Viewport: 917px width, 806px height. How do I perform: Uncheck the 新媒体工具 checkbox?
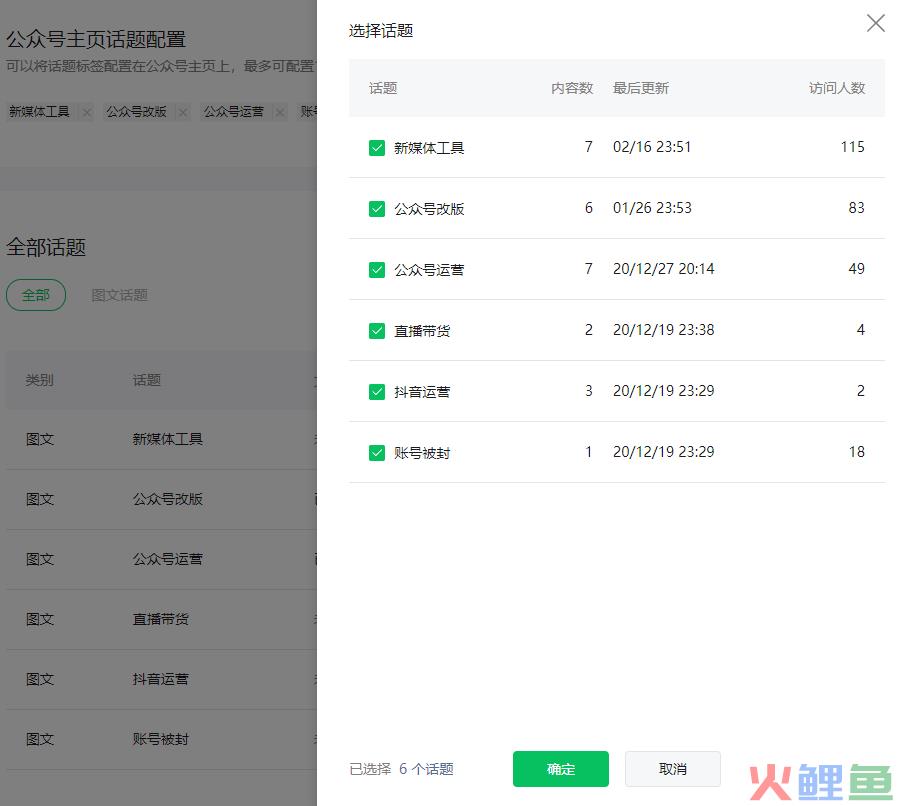[x=377, y=148]
